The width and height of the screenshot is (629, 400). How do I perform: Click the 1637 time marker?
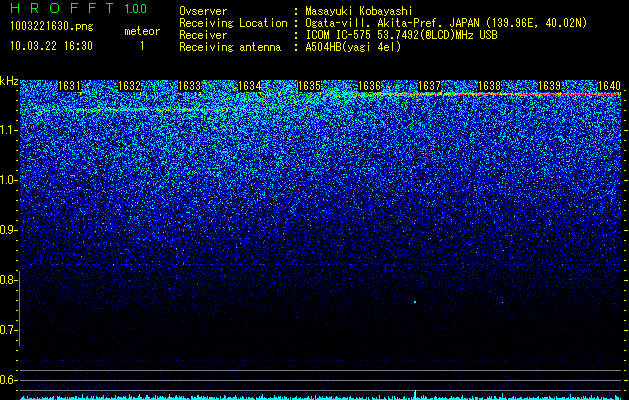point(429,86)
